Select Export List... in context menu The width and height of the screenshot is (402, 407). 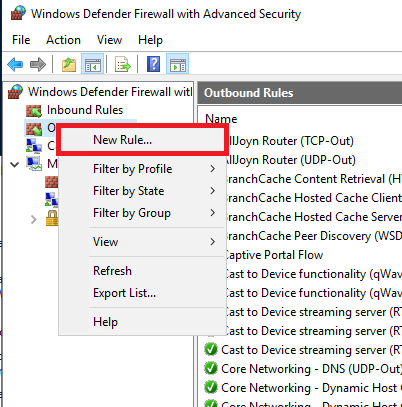tap(142, 293)
